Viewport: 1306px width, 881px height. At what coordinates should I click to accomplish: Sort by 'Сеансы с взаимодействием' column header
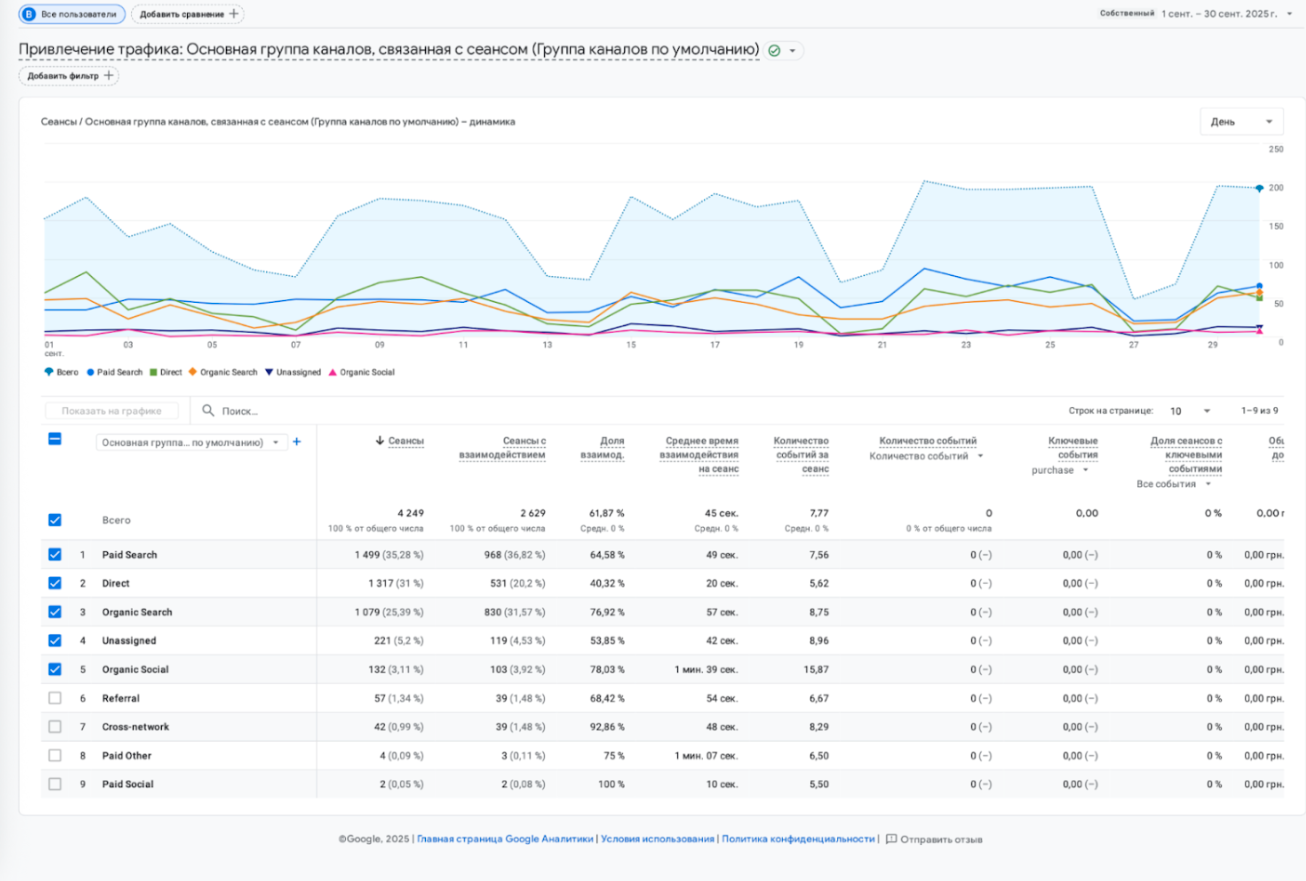(x=509, y=447)
